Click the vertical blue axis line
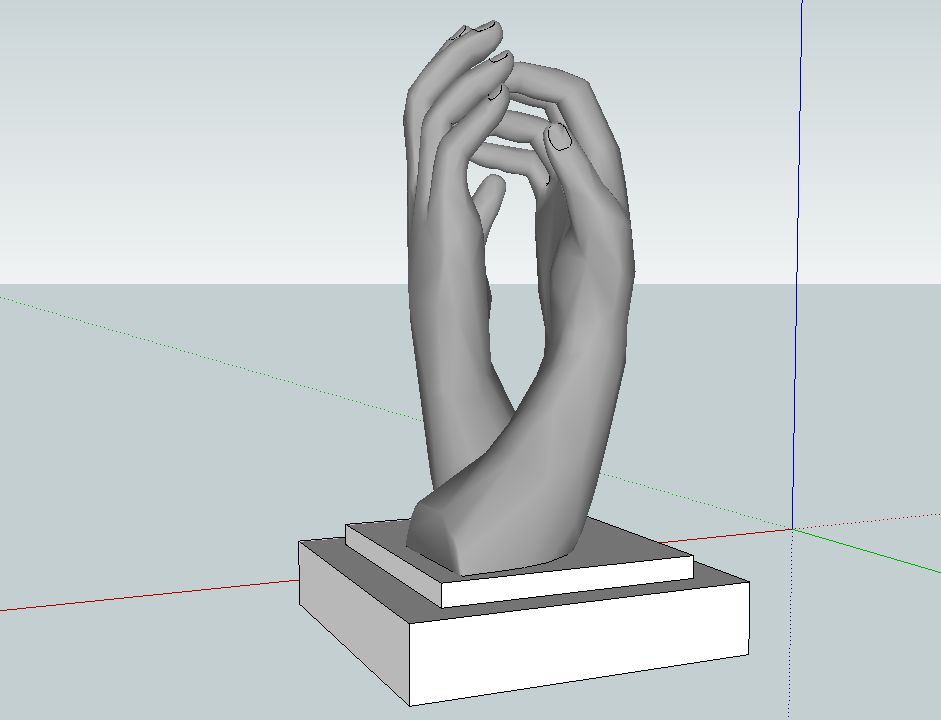This screenshot has height=720, width=941. [x=798, y=264]
